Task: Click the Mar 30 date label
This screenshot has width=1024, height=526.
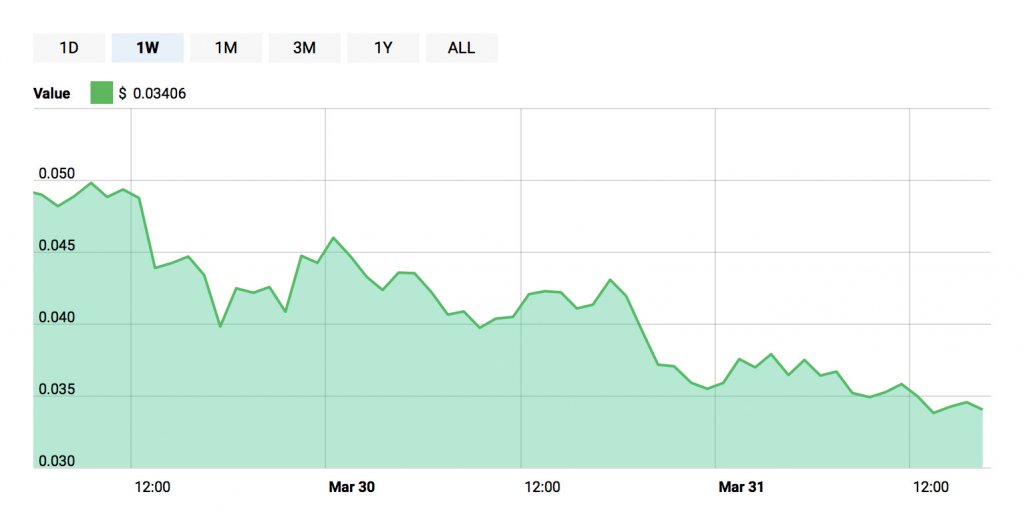Action: pos(352,487)
